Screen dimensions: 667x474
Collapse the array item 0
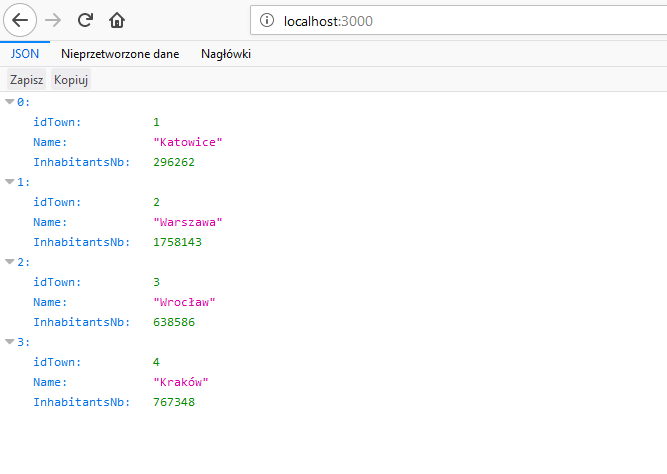click(10, 102)
